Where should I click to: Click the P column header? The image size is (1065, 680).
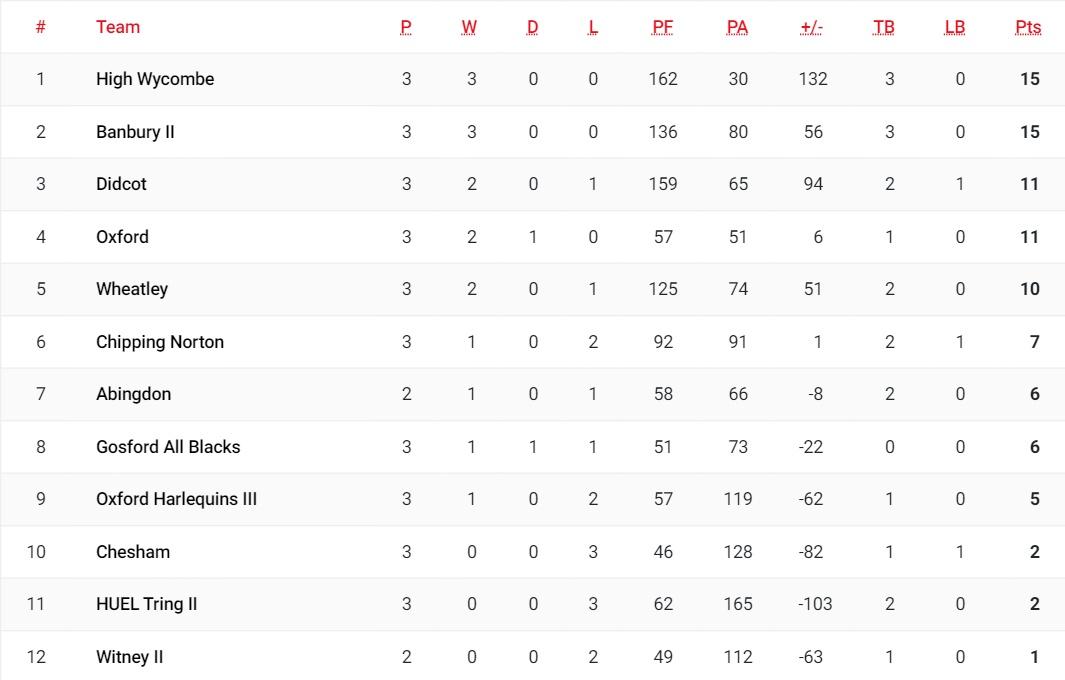[405, 27]
